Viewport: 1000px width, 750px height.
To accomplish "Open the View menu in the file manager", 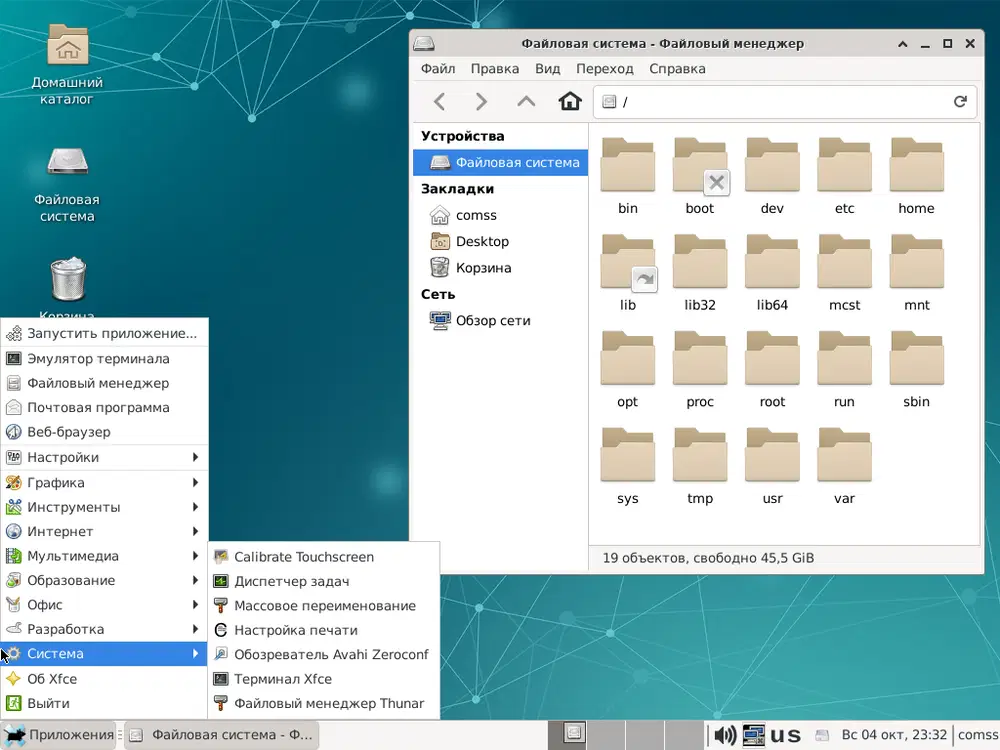I will pyautogui.click(x=547, y=69).
